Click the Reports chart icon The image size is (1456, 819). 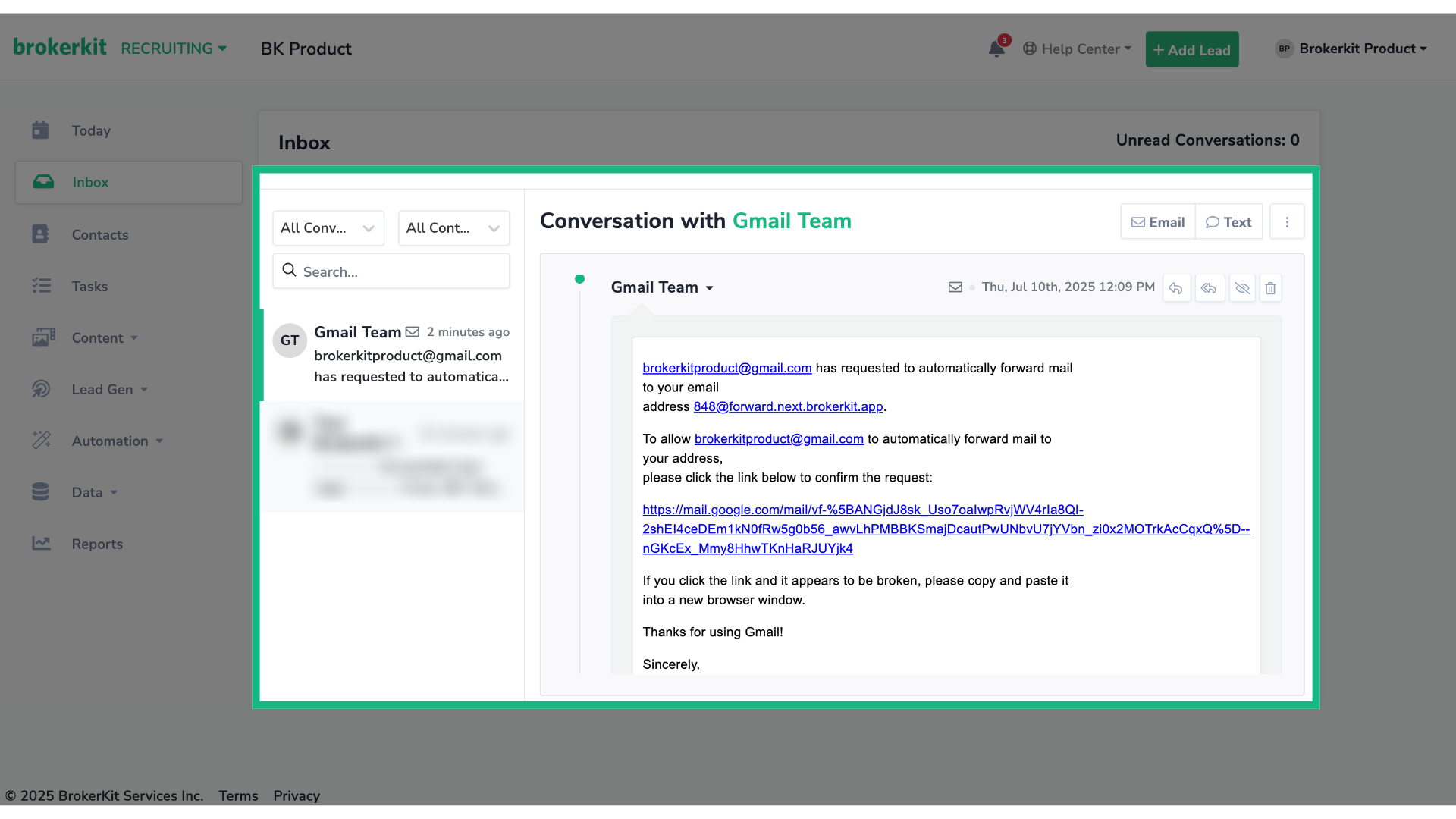(x=41, y=544)
